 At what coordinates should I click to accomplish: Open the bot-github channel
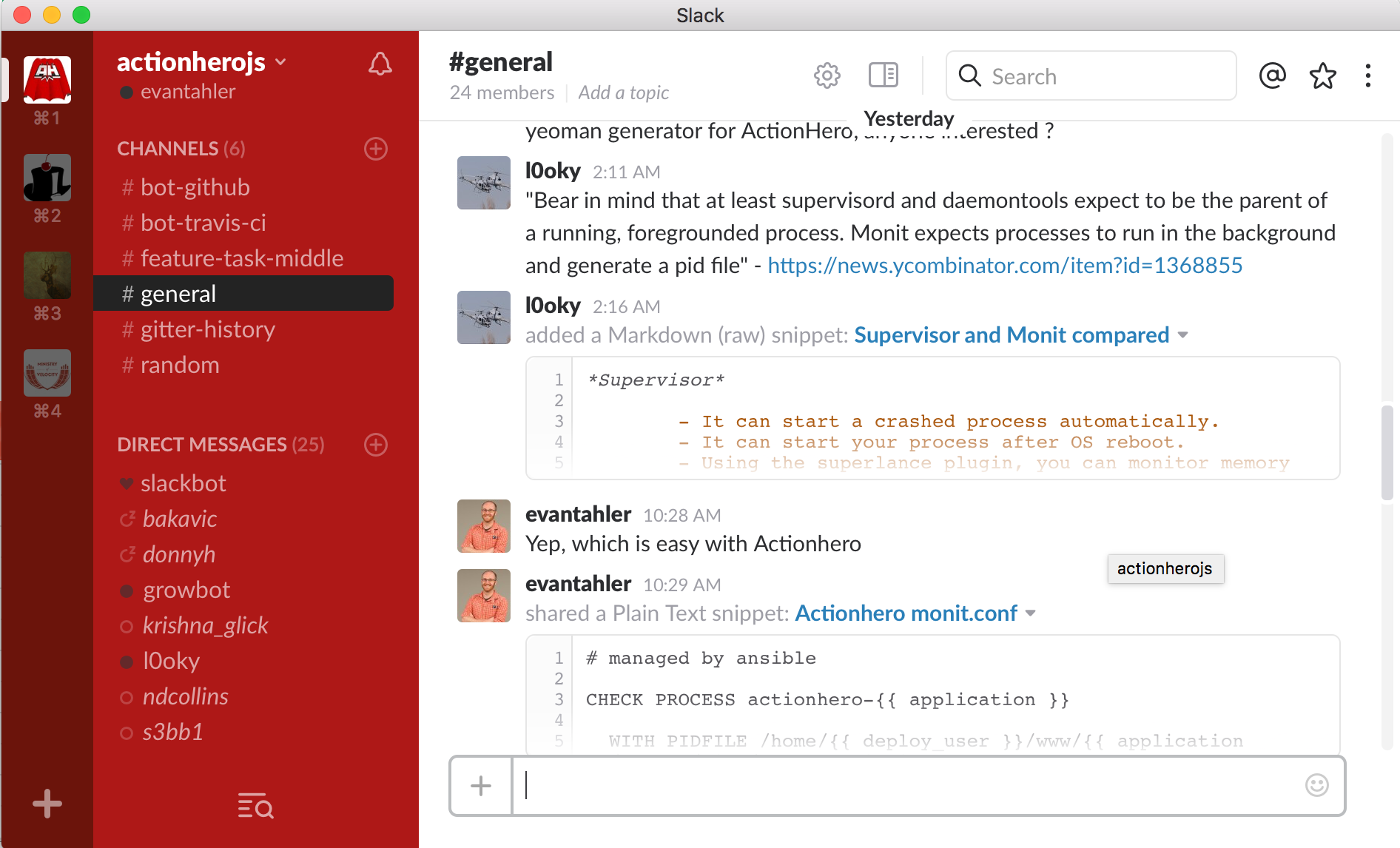tap(243, 187)
